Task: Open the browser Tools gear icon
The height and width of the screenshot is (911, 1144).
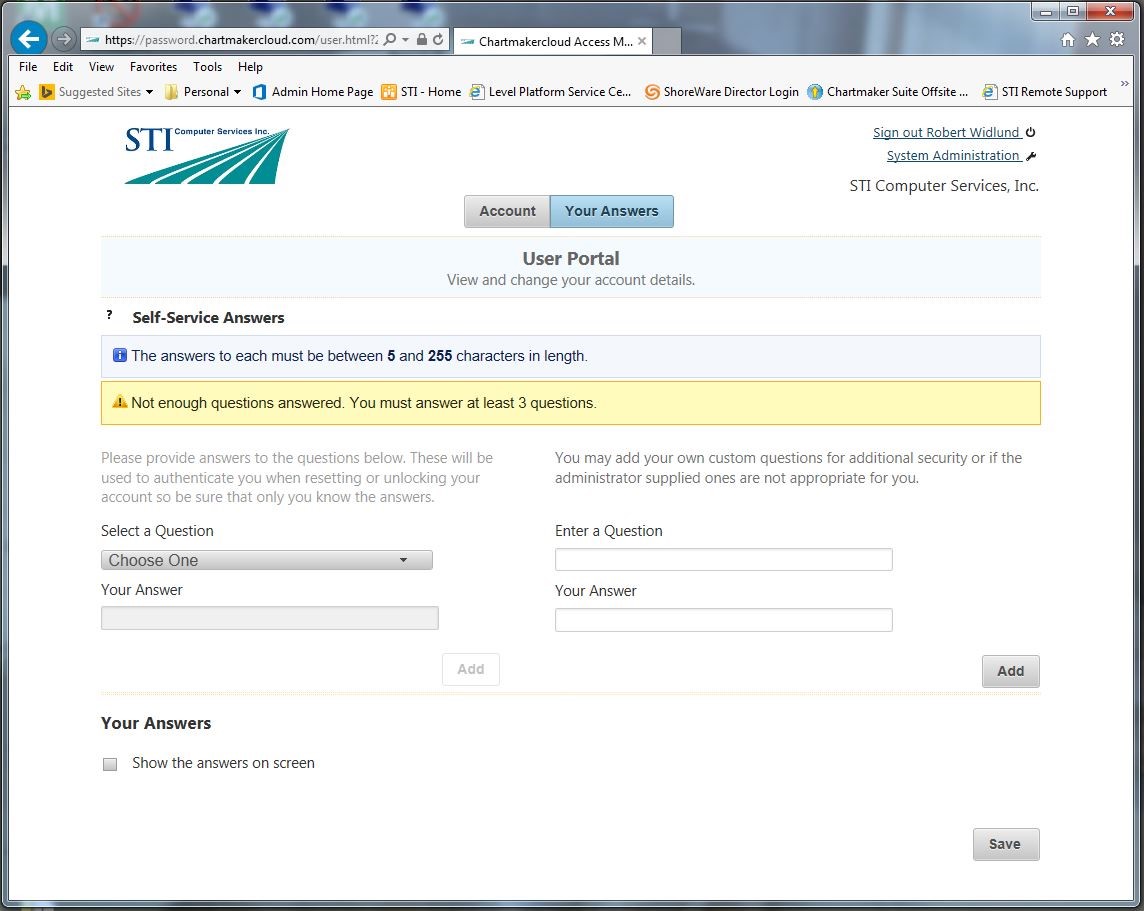Action: coord(1117,40)
